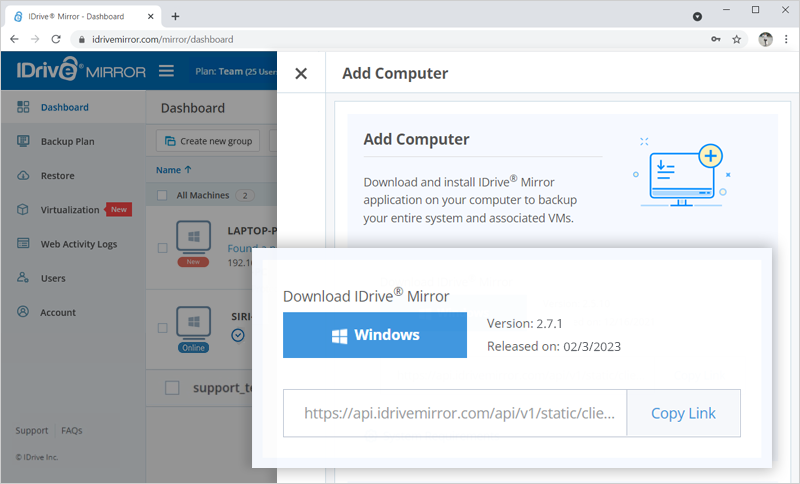
Task: Click the Online status badge
Action: point(193,348)
